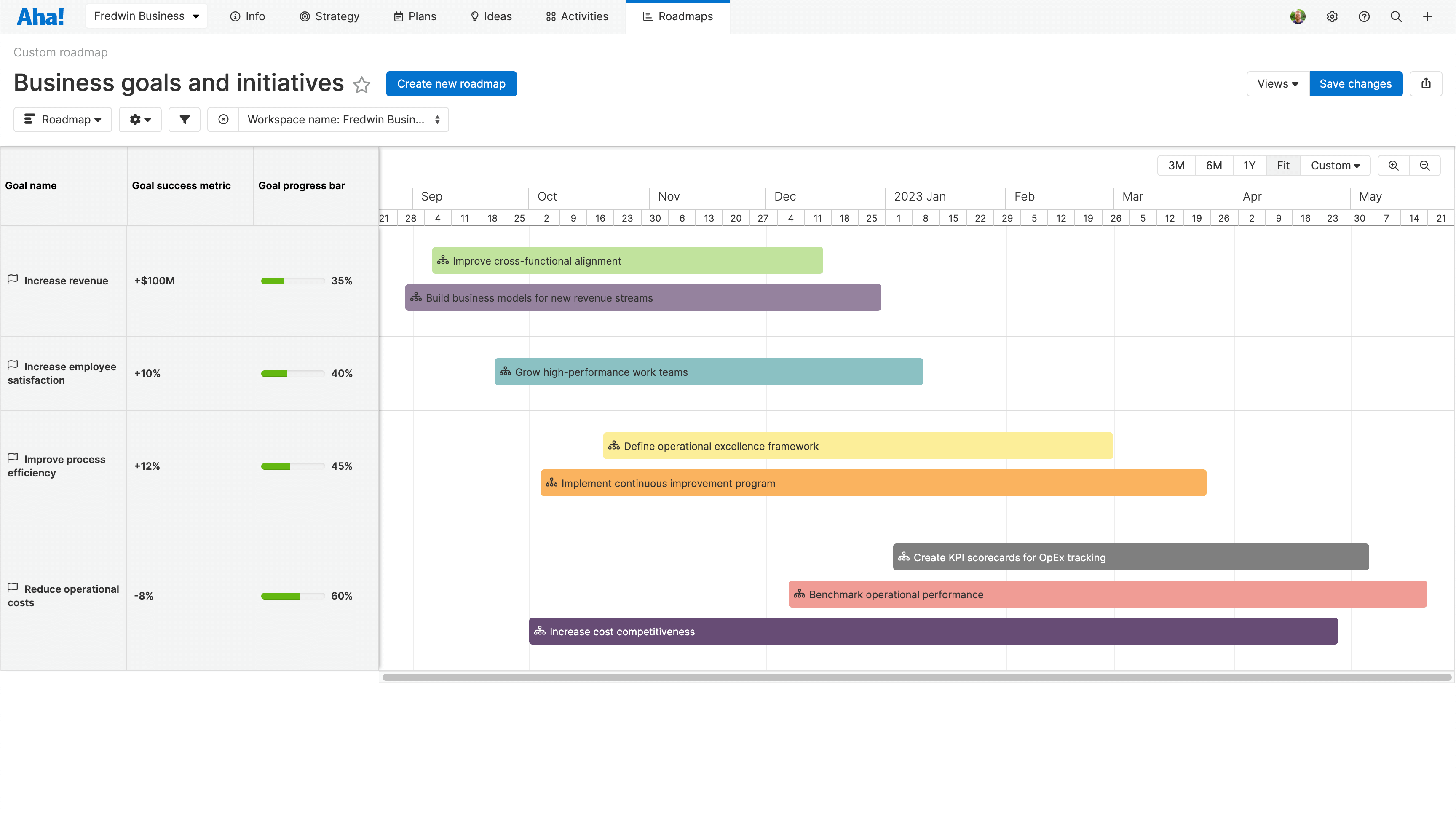Clear the workspace filter with the circled X icon
Image resolution: width=1456 pixels, height=819 pixels.
point(223,119)
